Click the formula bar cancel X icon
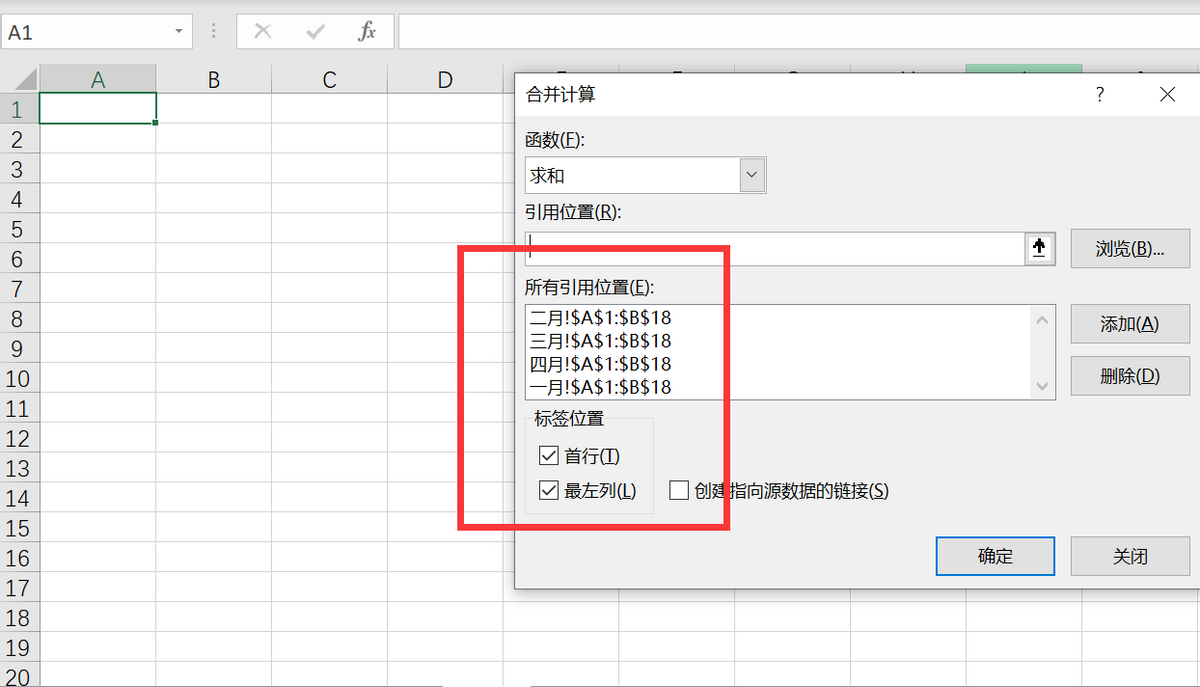The height and width of the screenshot is (687, 1200). click(263, 31)
